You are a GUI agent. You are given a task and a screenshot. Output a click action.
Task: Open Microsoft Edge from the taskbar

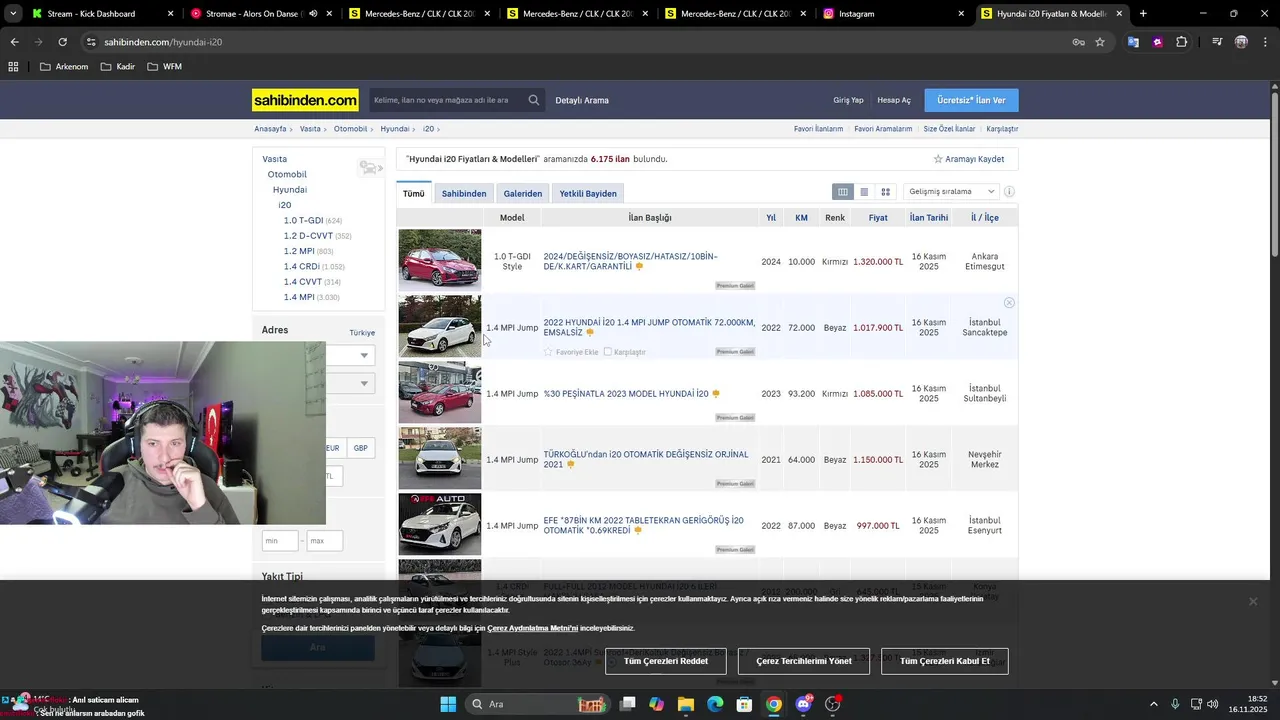[715, 704]
